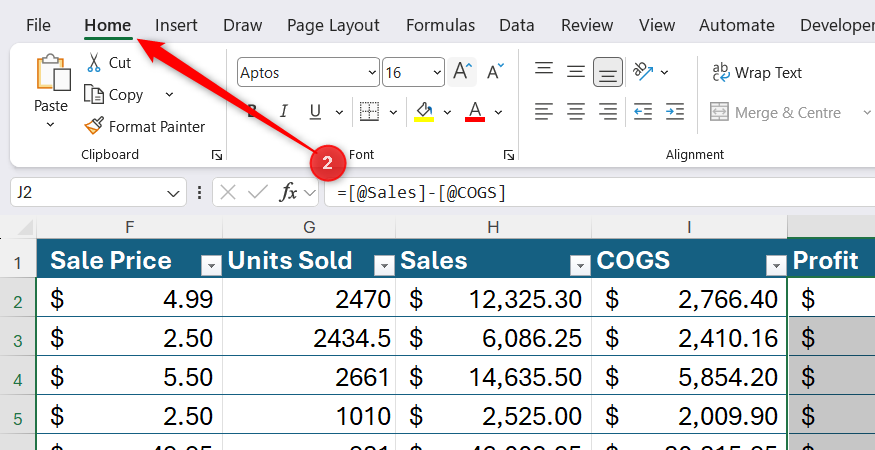This screenshot has height=450, width=875.
Task: Expand the Copy options dropdown
Action: pyautogui.click(x=170, y=95)
